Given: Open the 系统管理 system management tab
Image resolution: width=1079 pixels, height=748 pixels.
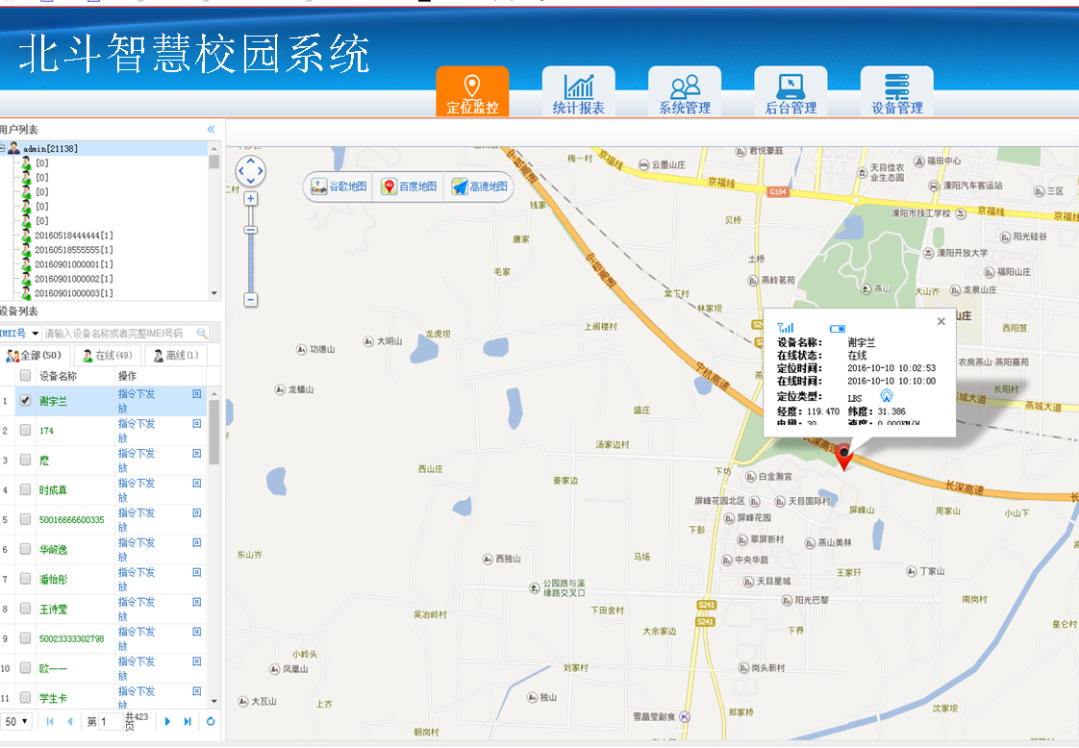Looking at the screenshot, I should pos(685,91).
